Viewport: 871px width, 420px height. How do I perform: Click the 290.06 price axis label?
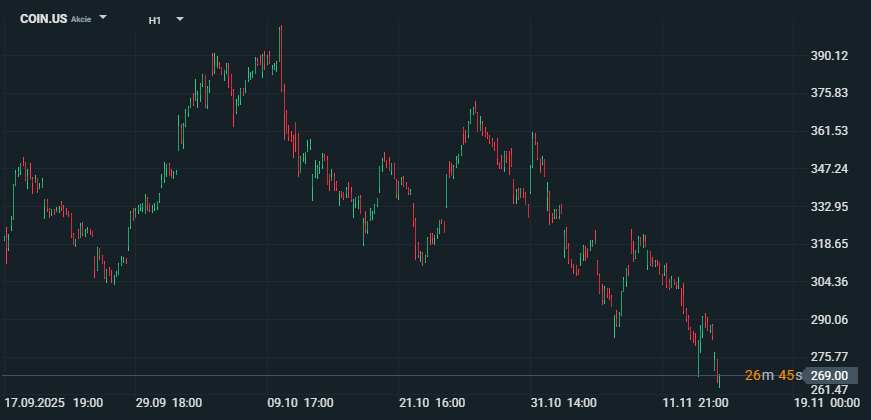tap(829, 320)
